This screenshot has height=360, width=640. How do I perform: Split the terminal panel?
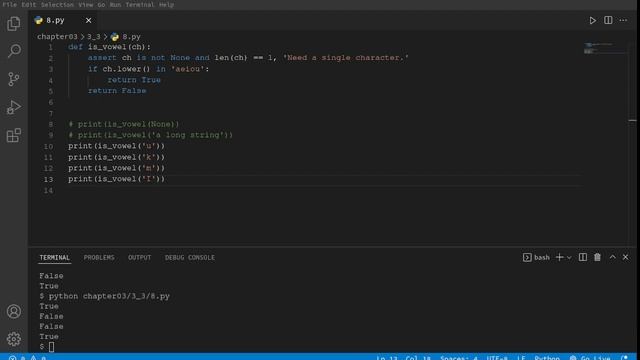(x=583, y=257)
